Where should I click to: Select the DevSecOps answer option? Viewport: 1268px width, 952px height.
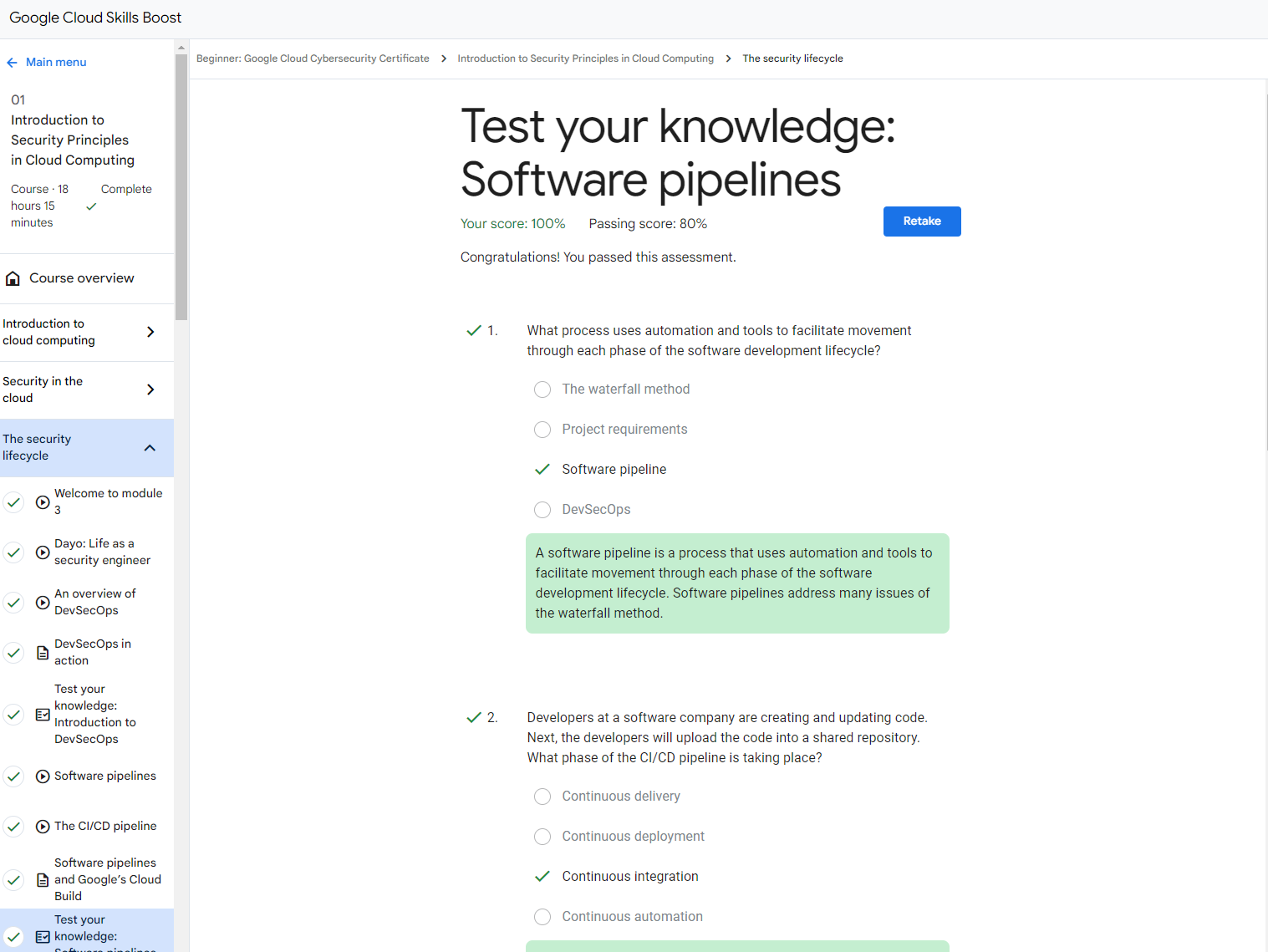[x=542, y=510]
